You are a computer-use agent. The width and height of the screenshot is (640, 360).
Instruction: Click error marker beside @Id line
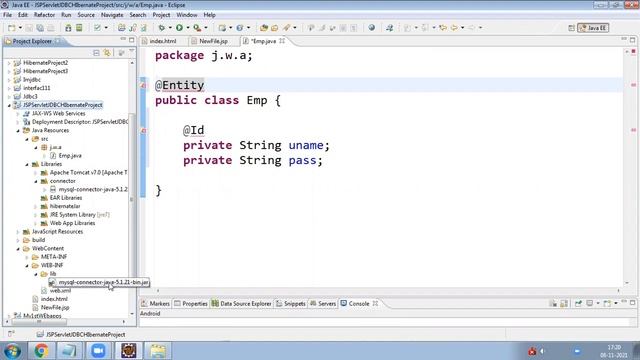[x=143, y=131]
